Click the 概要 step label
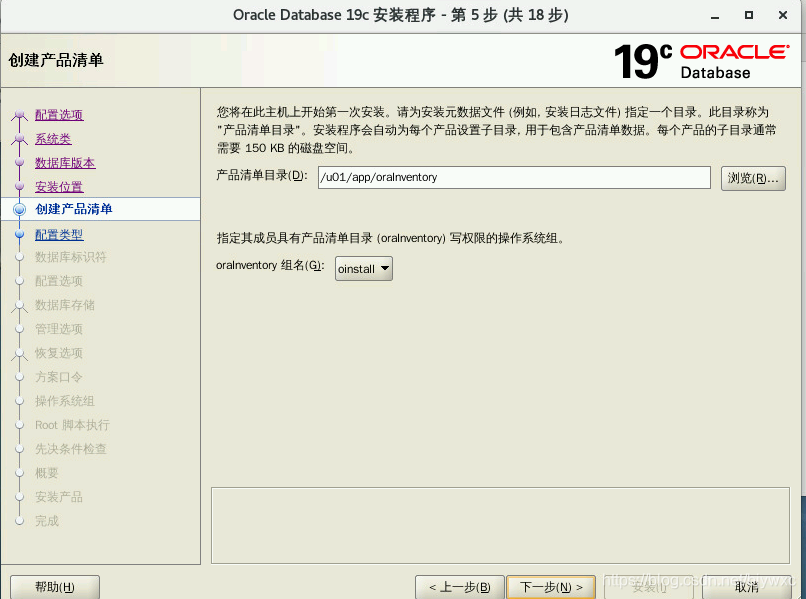 47,473
